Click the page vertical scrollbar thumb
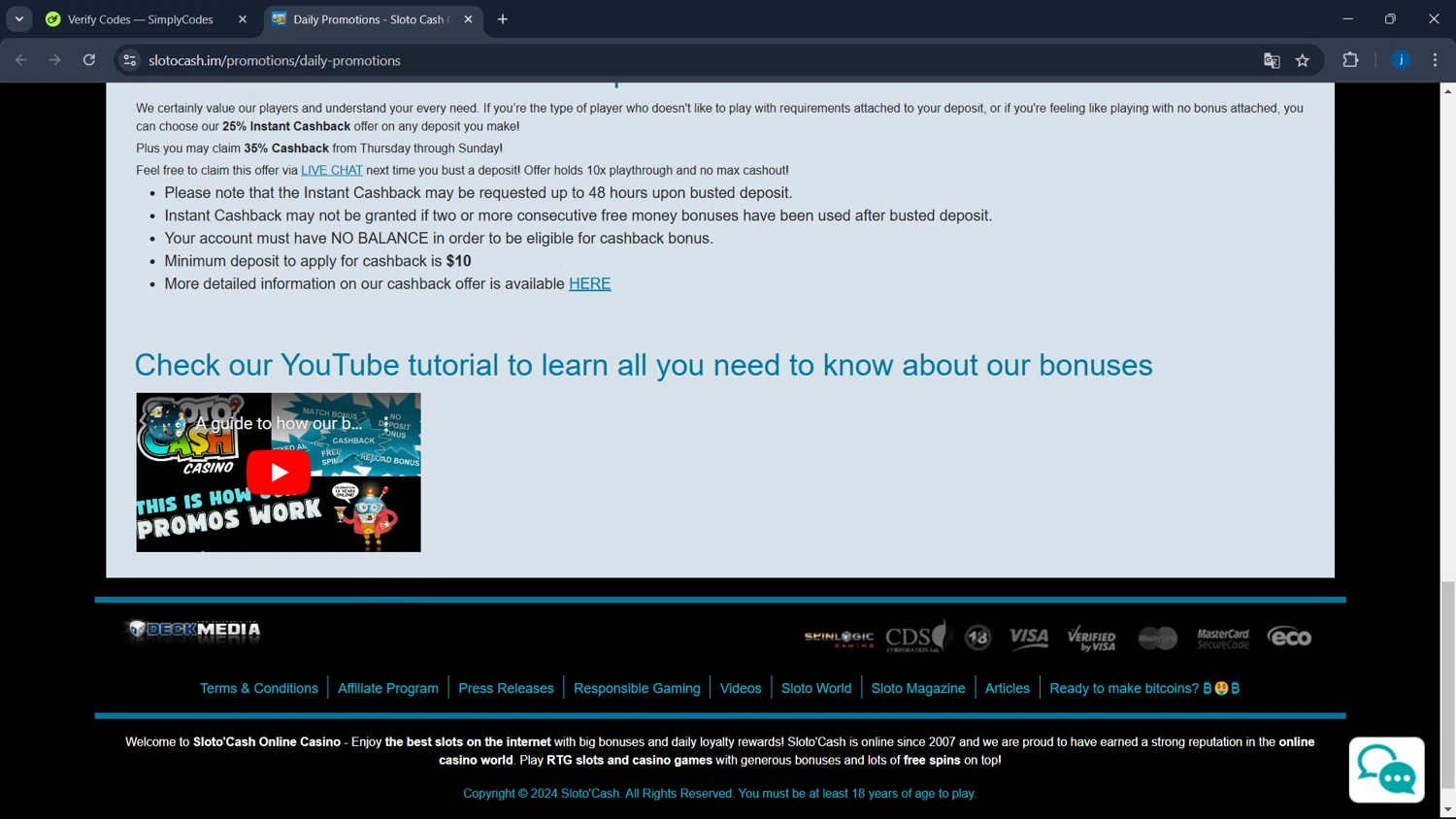 point(1448,684)
